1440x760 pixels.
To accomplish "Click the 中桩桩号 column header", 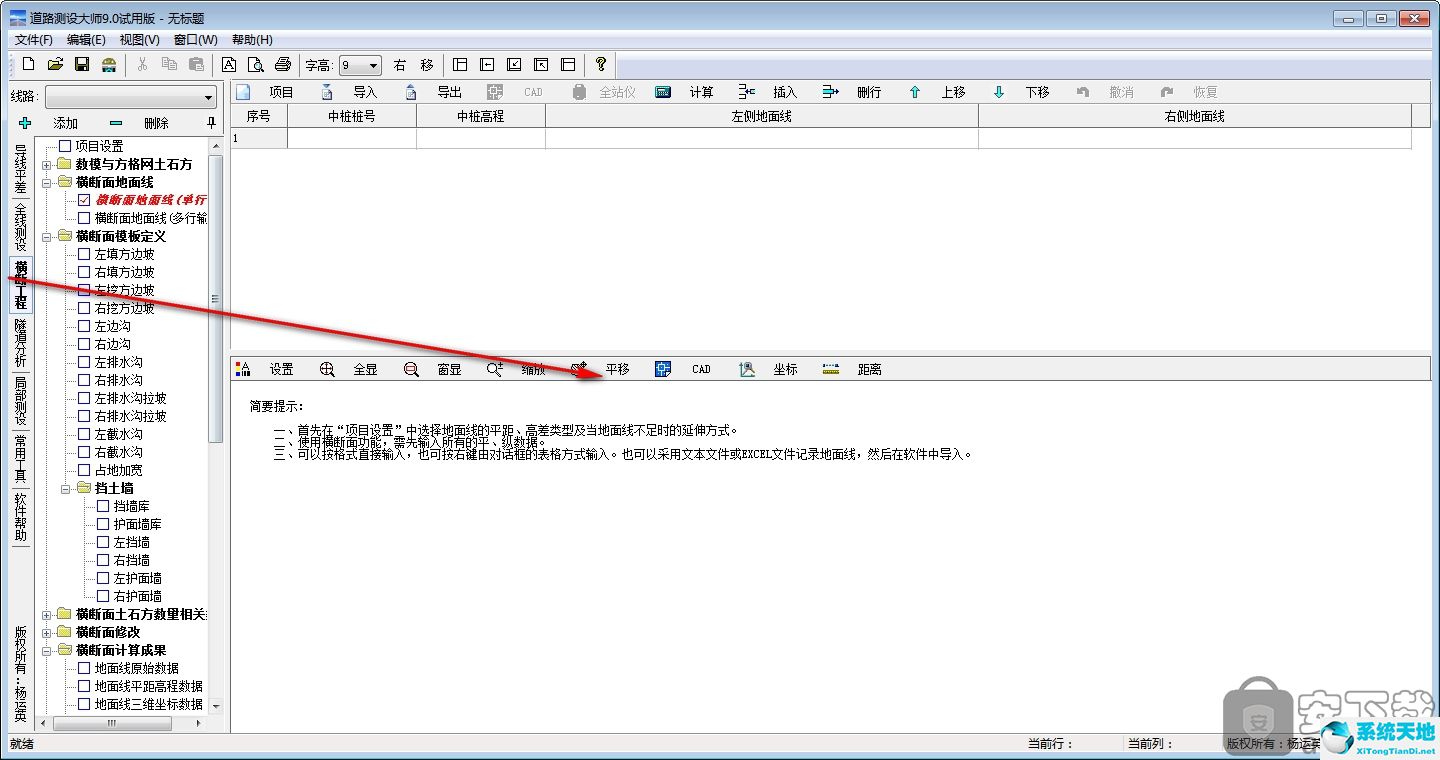I will pyautogui.click(x=352, y=116).
